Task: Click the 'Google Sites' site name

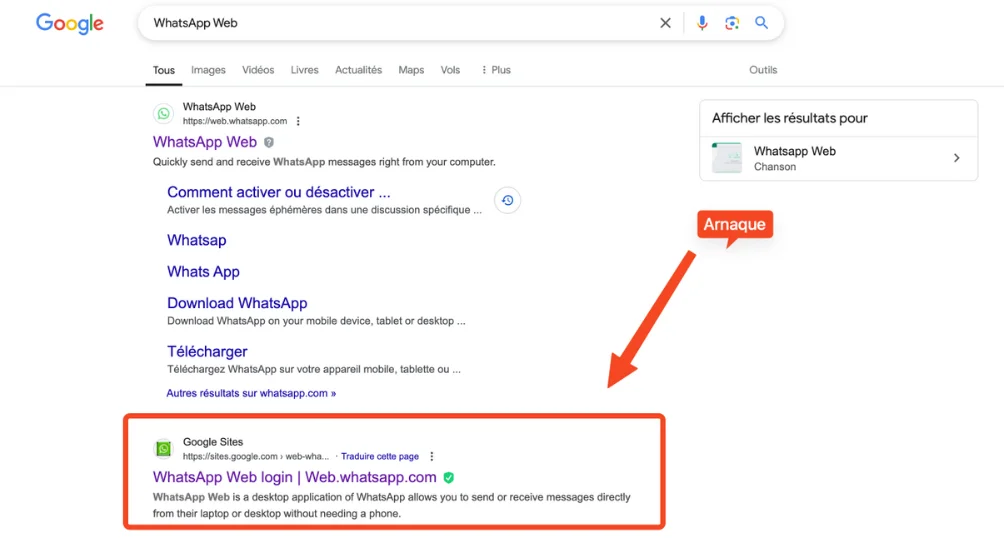Action: click(213, 442)
